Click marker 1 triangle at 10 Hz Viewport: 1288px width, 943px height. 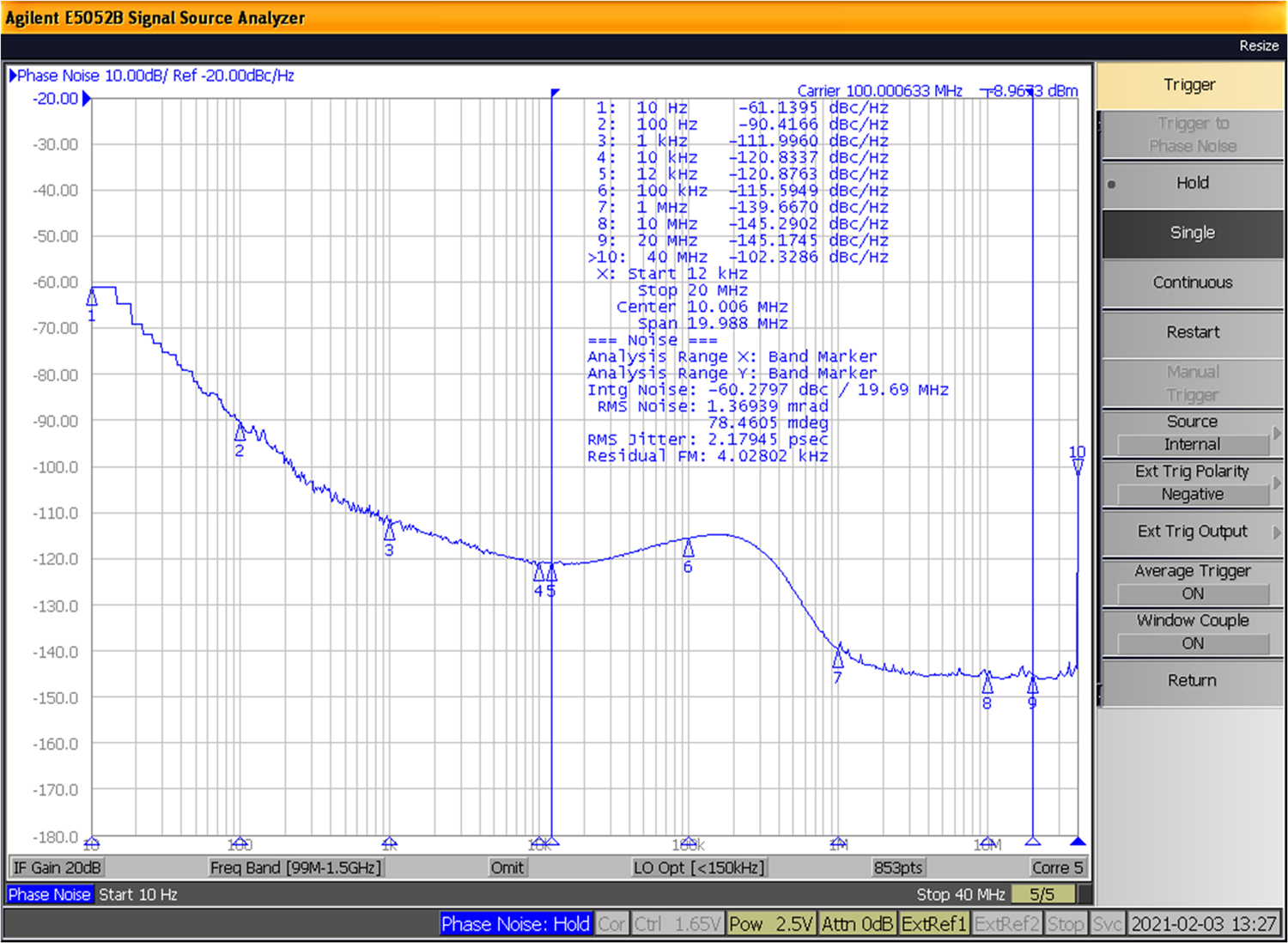[x=92, y=297]
